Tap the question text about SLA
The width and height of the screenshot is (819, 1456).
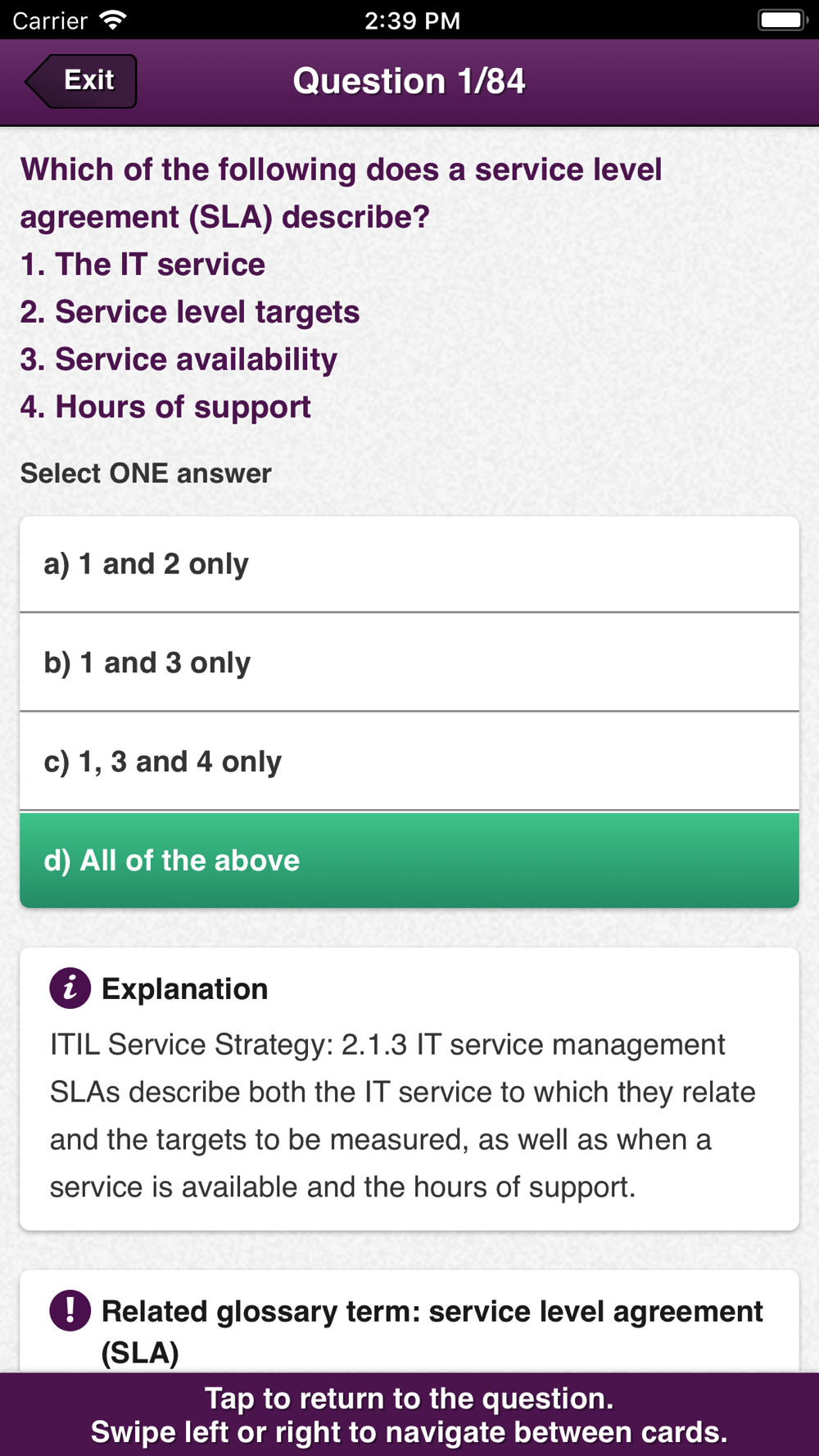(341, 192)
